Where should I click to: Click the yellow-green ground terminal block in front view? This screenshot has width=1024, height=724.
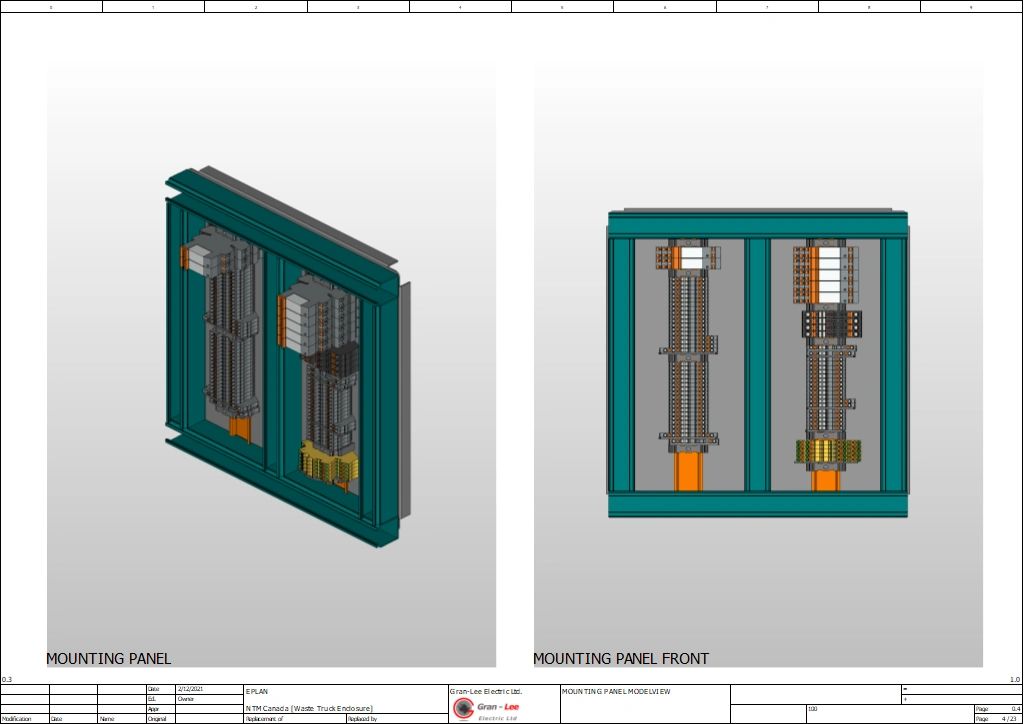[x=828, y=451]
